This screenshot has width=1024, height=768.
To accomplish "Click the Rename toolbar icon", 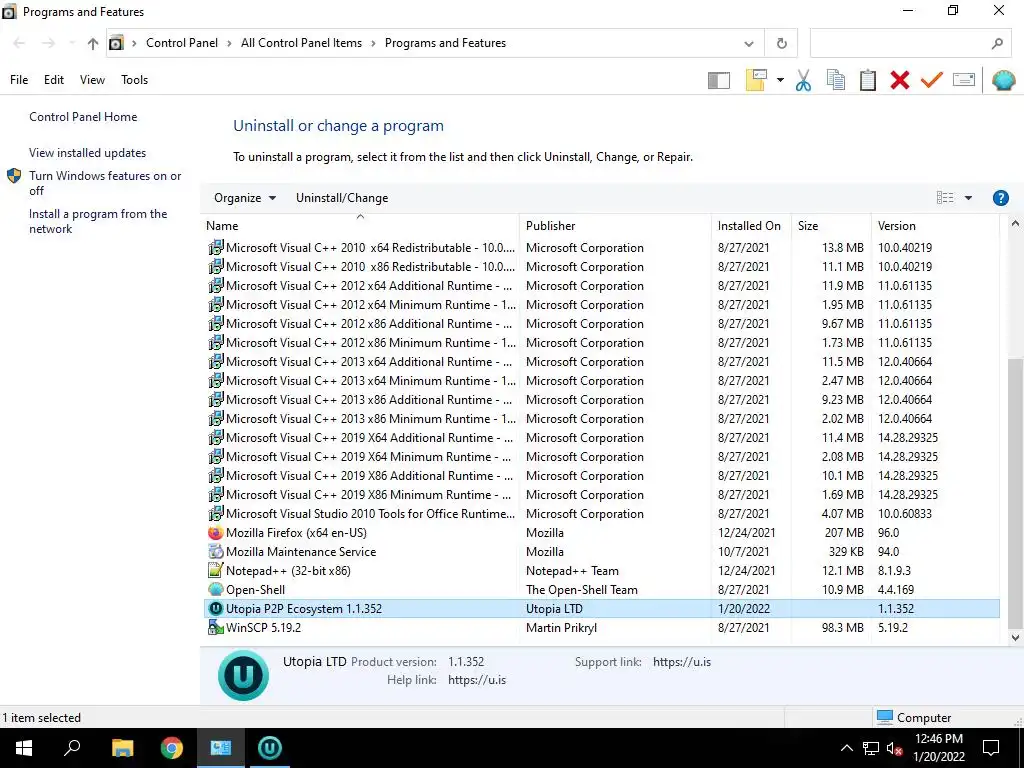I will click(964, 80).
